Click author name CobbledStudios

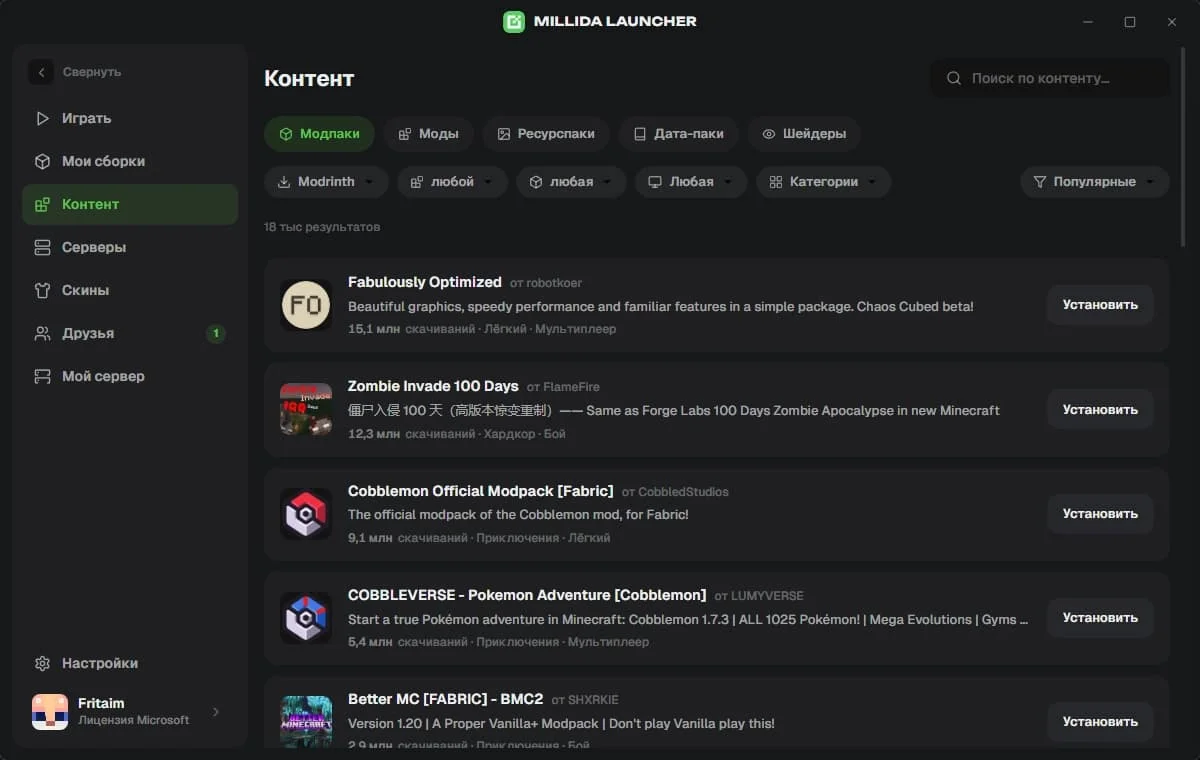point(683,492)
